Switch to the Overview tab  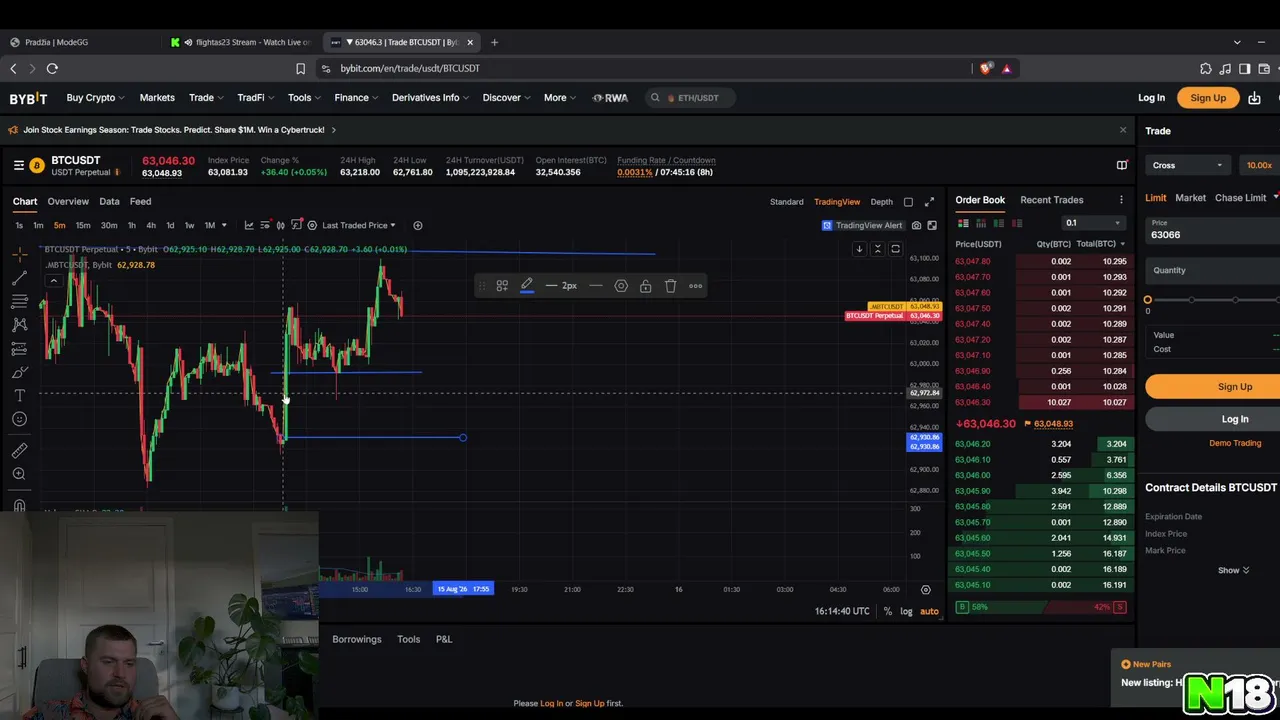click(68, 201)
